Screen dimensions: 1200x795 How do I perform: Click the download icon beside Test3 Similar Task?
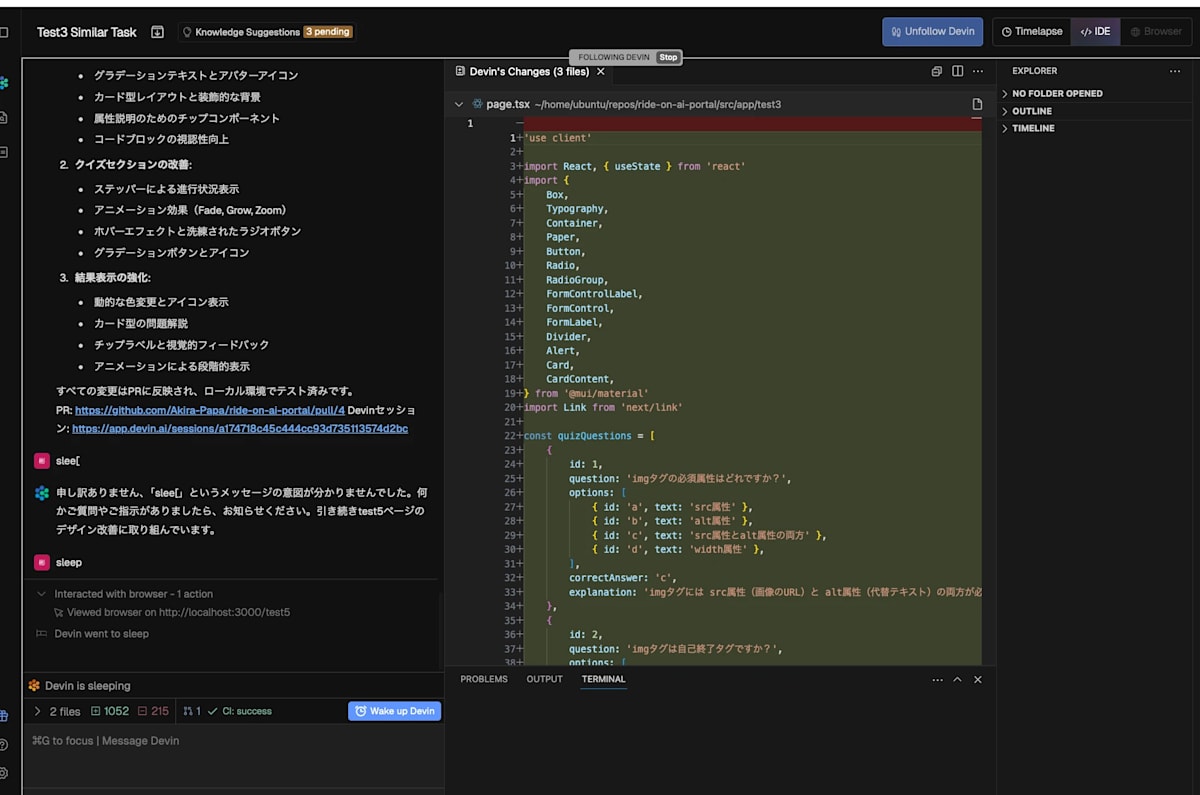coord(157,32)
